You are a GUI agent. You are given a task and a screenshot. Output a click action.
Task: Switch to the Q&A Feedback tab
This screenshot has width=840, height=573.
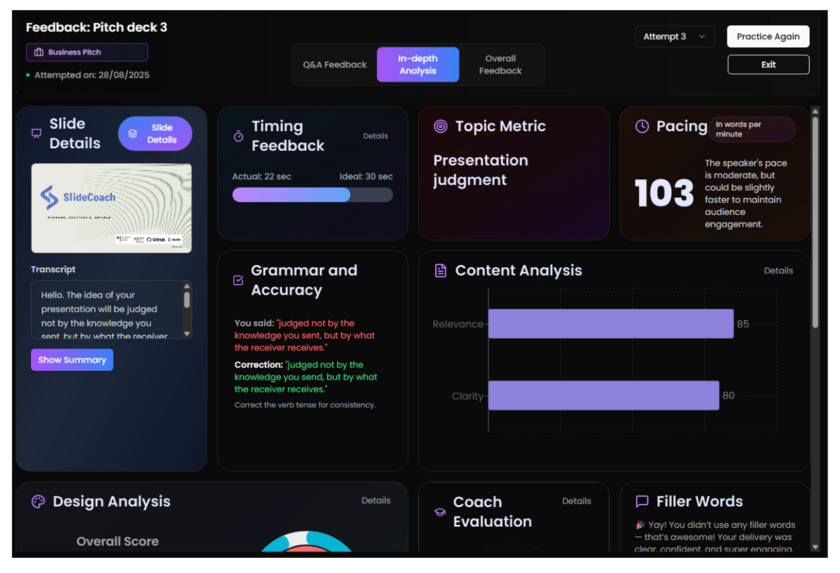[x=335, y=65]
